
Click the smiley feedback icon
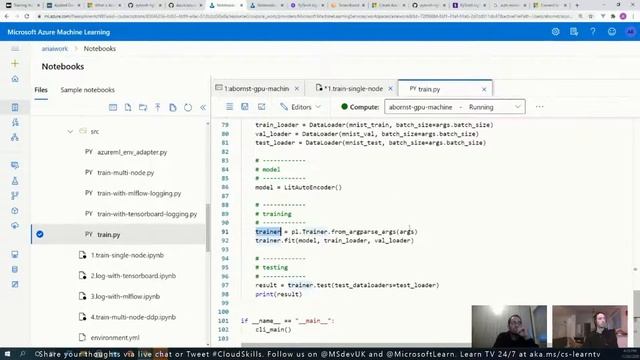pos(611,32)
